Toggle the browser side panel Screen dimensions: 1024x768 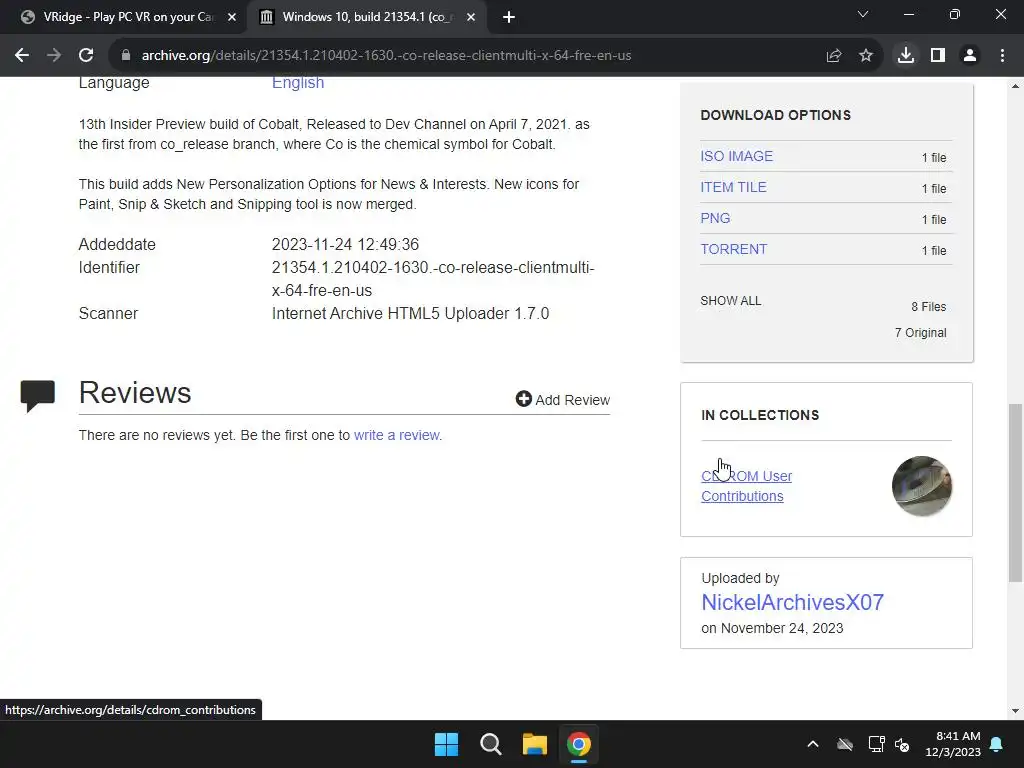tap(938, 56)
